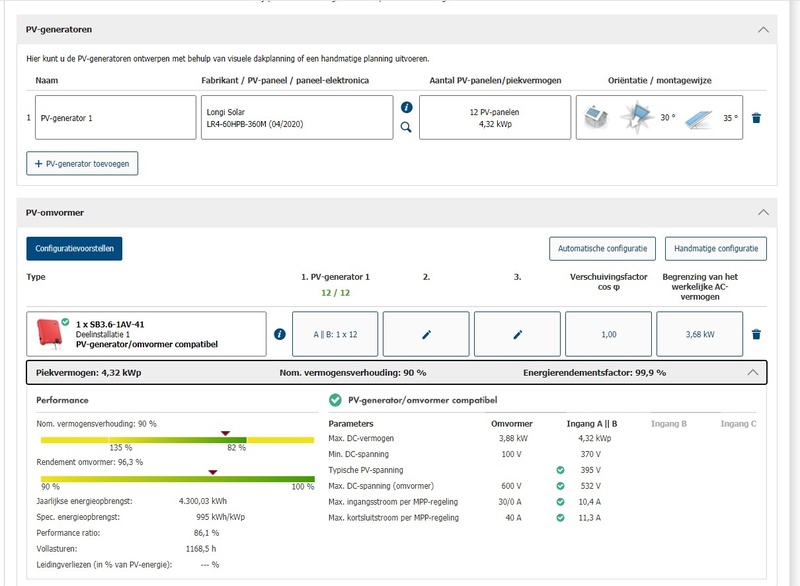Open Configuratievoorstellen
This screenshot has width=800, height=586.
tap(74, 248)
